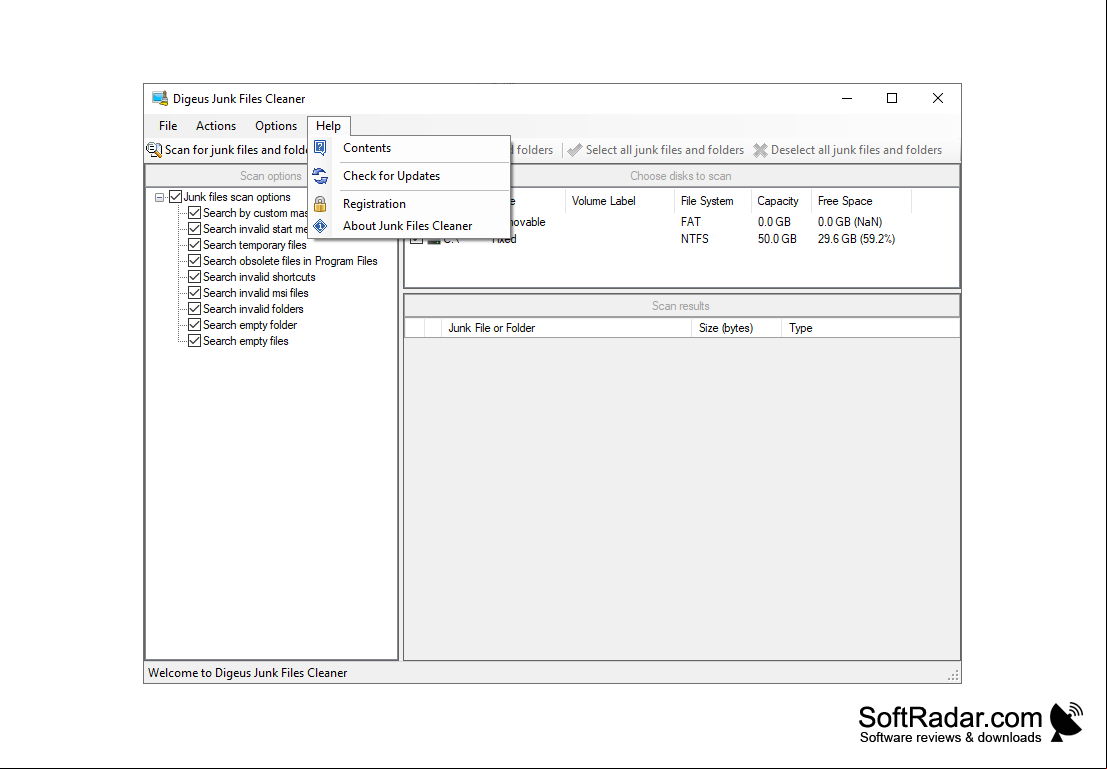Uncheck Search invalid start menu checkbox
1107x769 pixels.
[194, 229]
